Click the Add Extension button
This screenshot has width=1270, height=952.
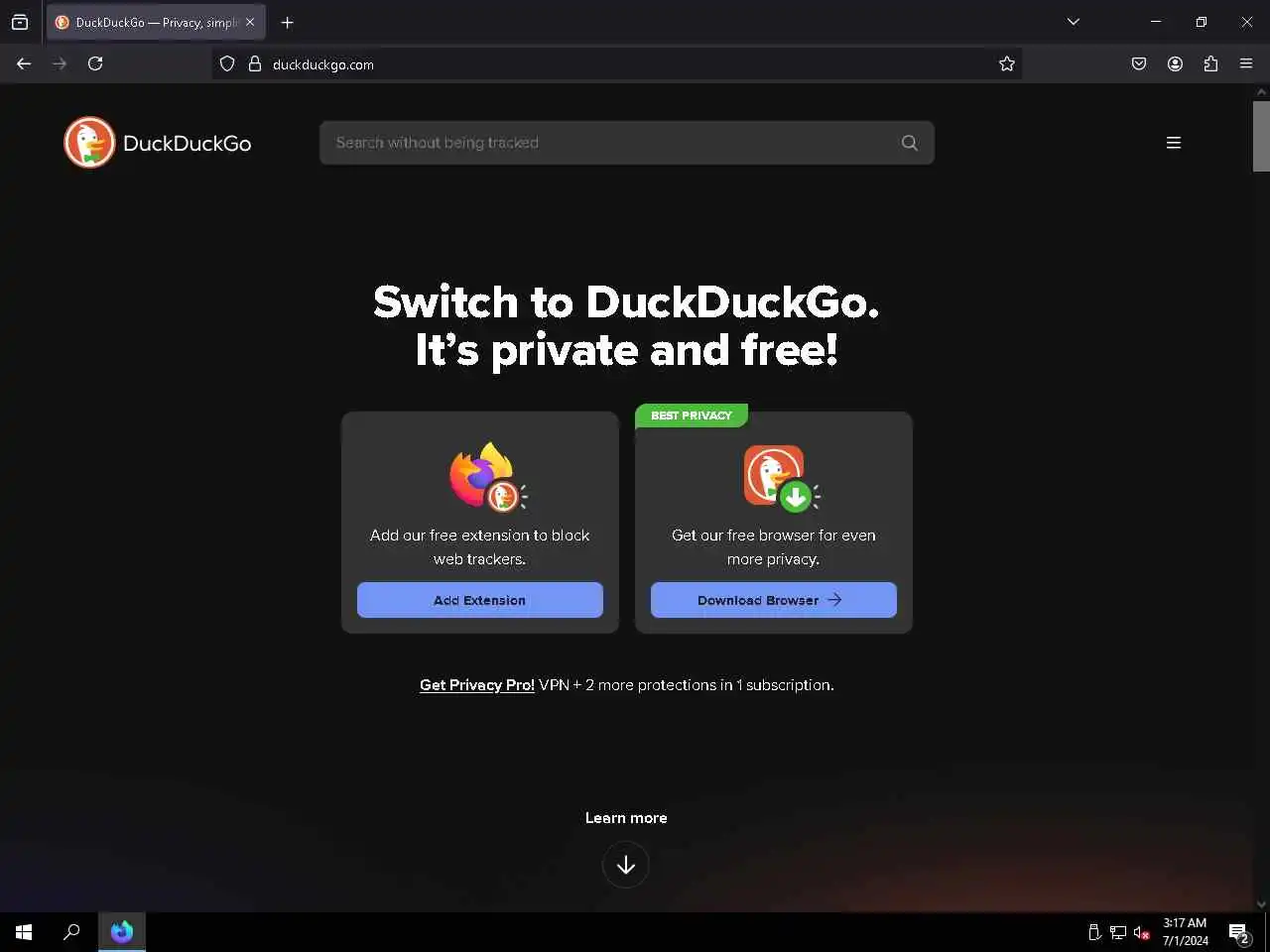[480, 600]
